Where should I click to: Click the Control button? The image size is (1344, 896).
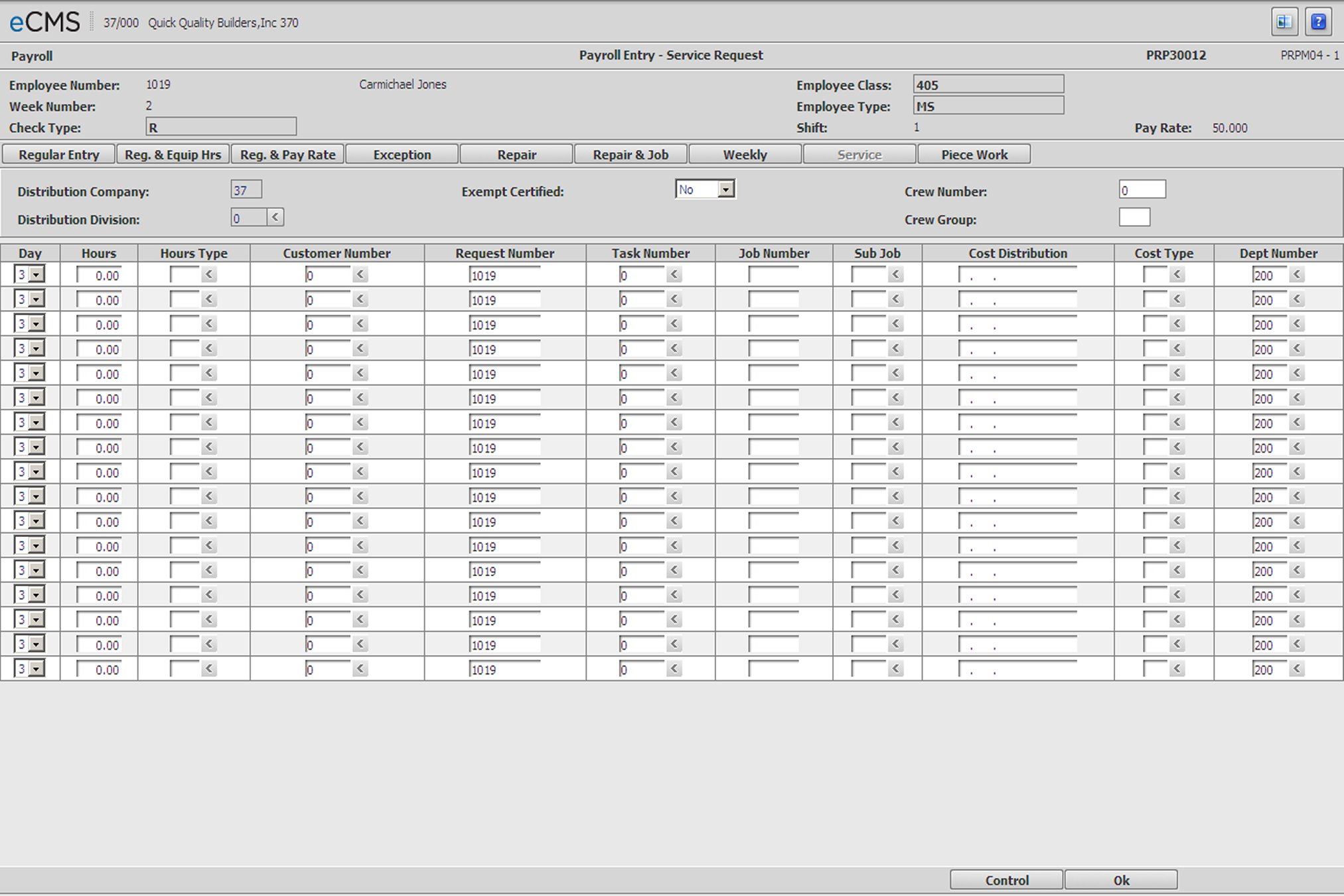pos(1006,880)
